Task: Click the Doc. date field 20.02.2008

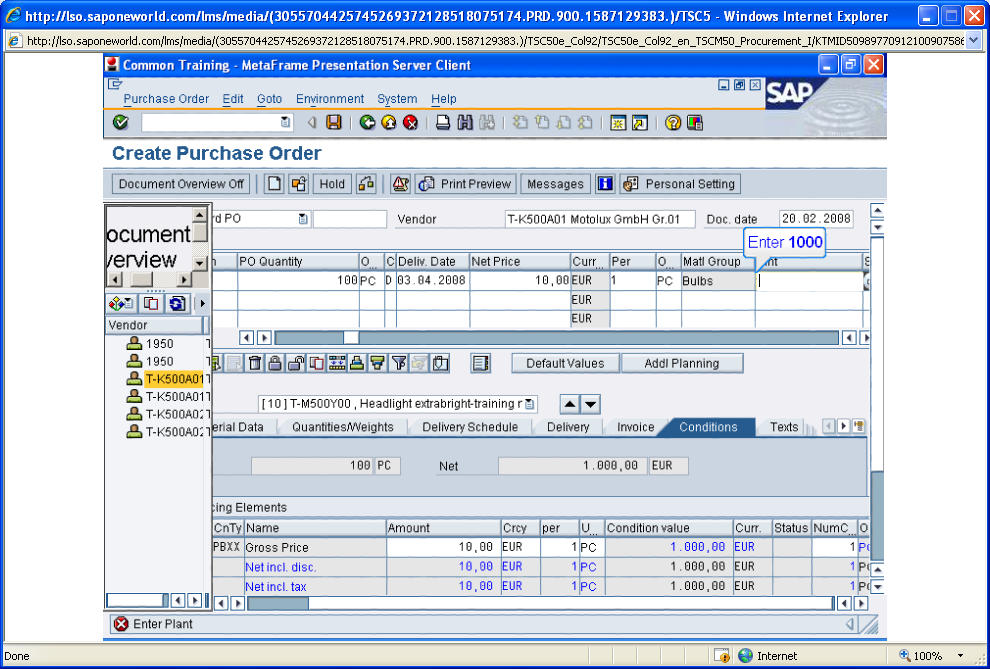Action: coord(816,219)
